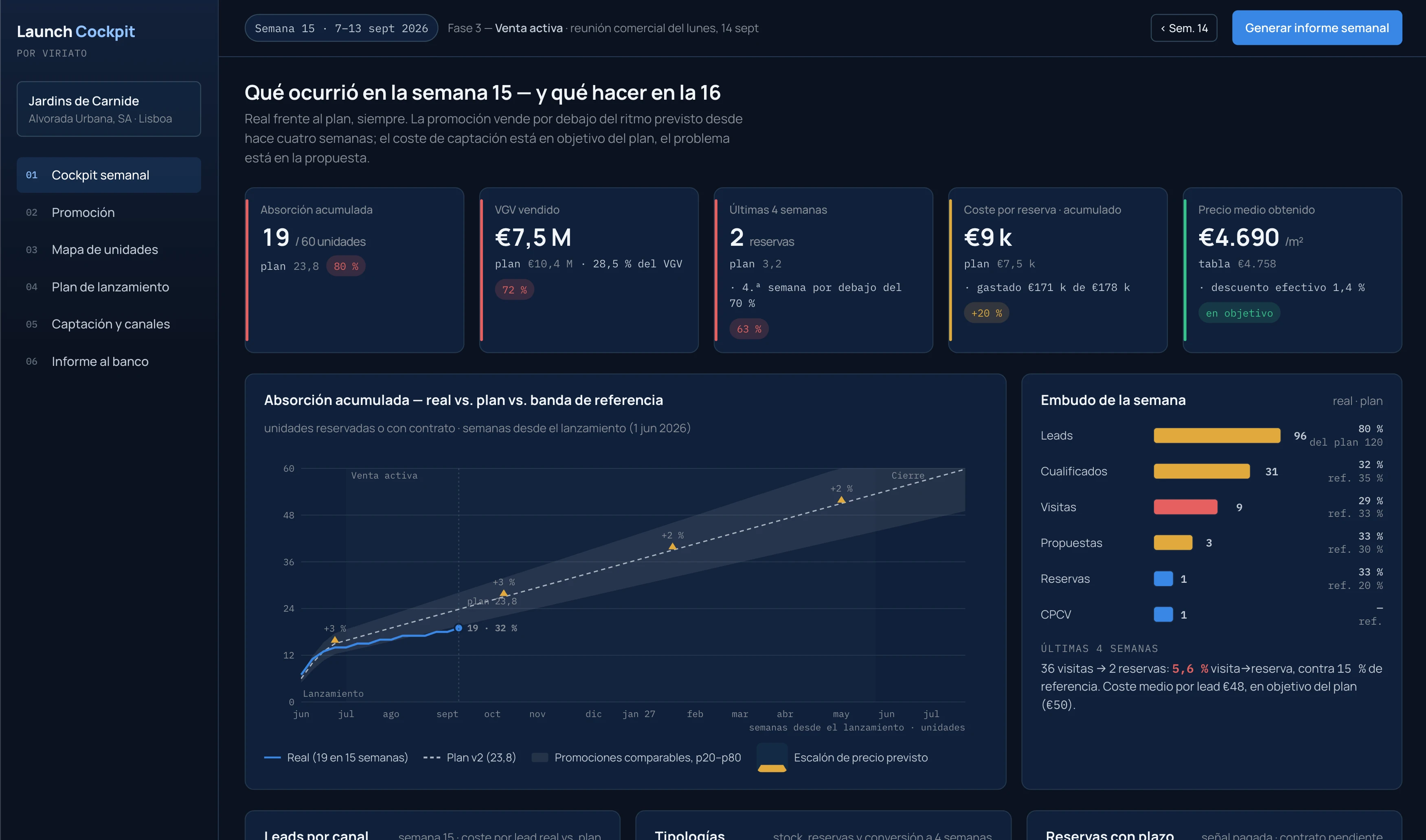Open the Promoción section
Viewport: 1426px width, 840px height.
109,212
